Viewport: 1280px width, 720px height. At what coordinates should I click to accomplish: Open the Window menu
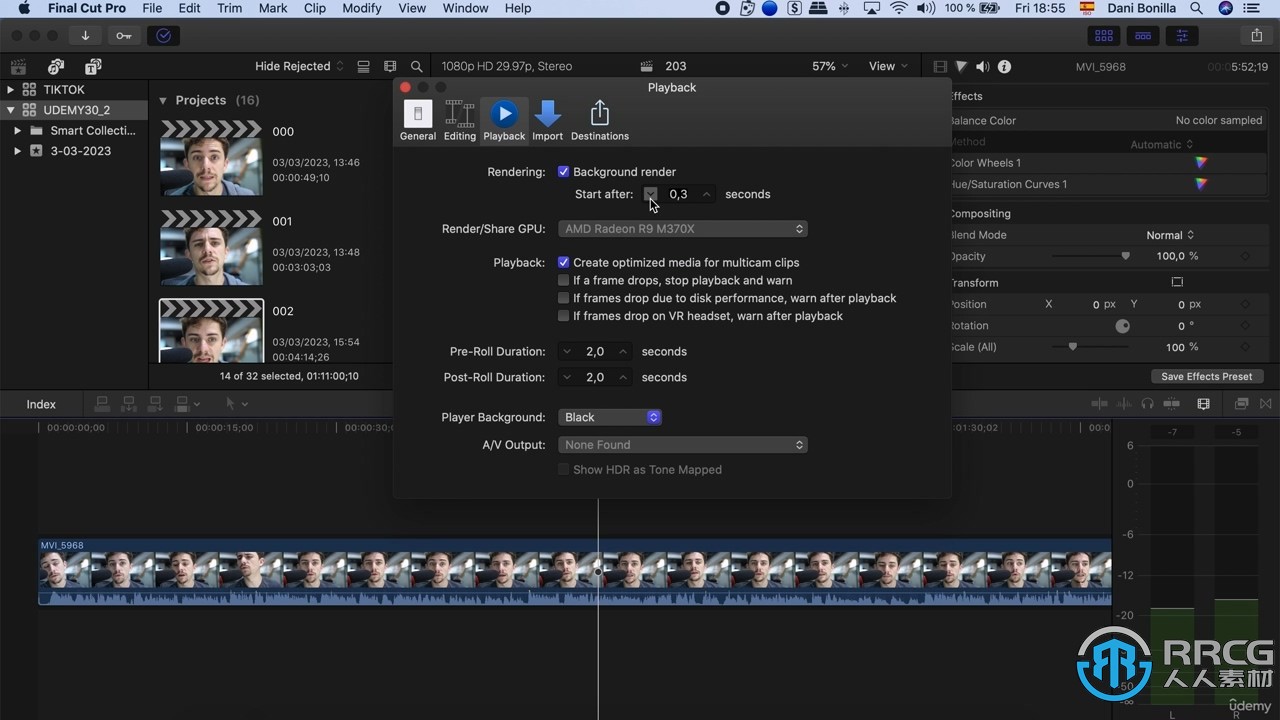(465, 8)
